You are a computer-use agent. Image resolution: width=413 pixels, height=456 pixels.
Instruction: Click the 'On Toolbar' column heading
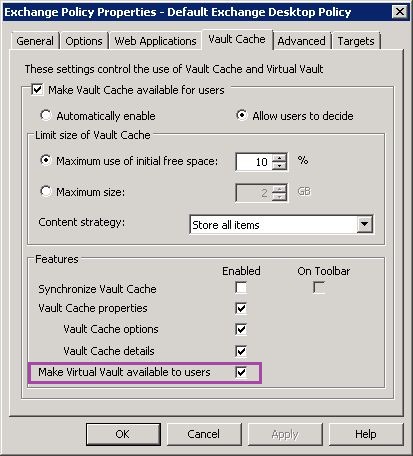324,271
